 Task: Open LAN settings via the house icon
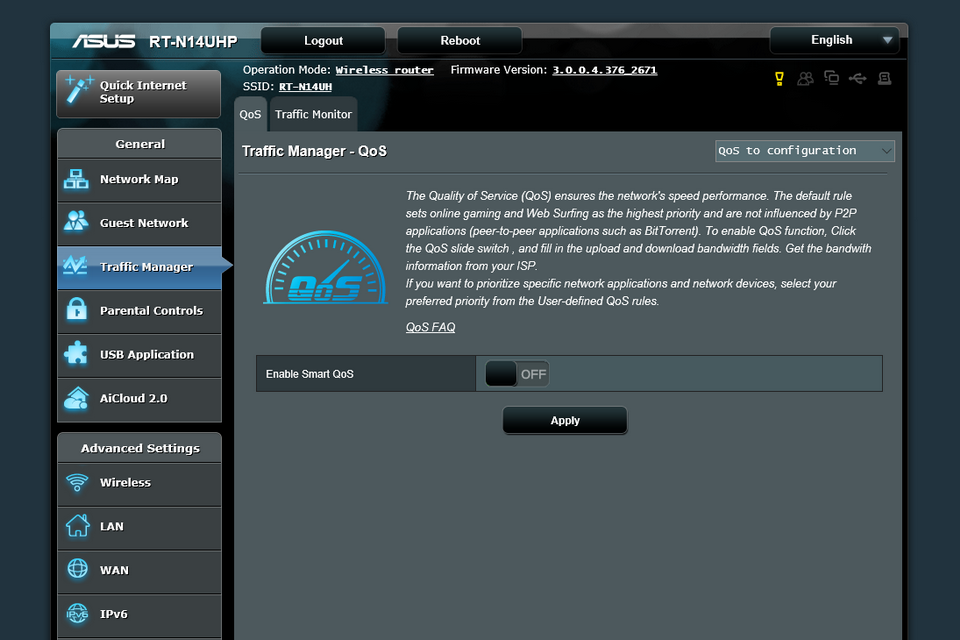(78, 525)
